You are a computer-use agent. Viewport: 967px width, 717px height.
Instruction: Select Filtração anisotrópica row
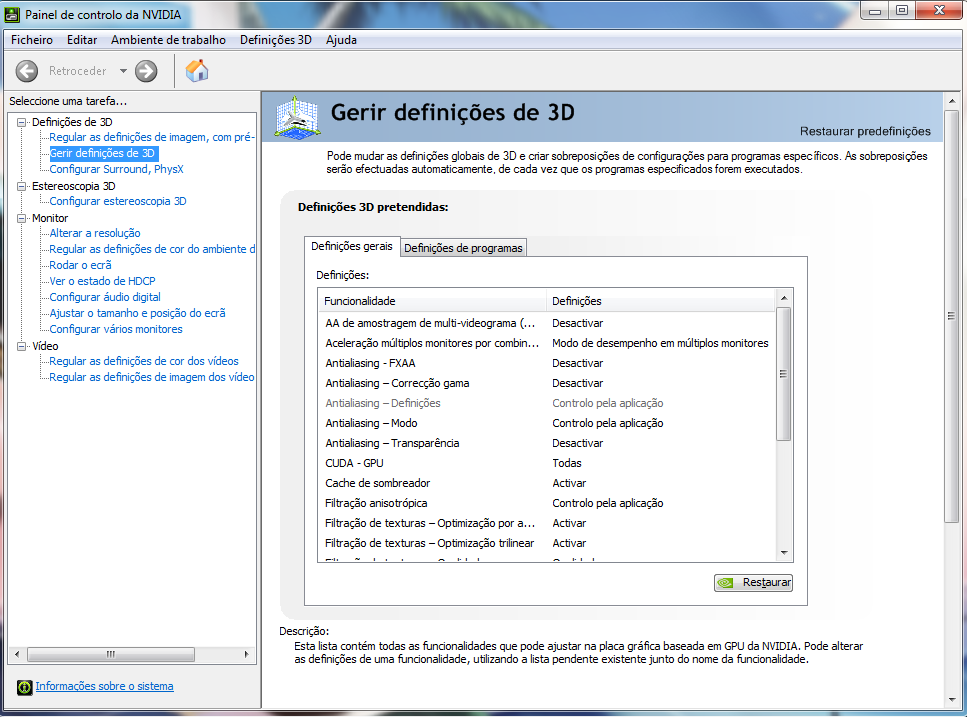[546, 504]
